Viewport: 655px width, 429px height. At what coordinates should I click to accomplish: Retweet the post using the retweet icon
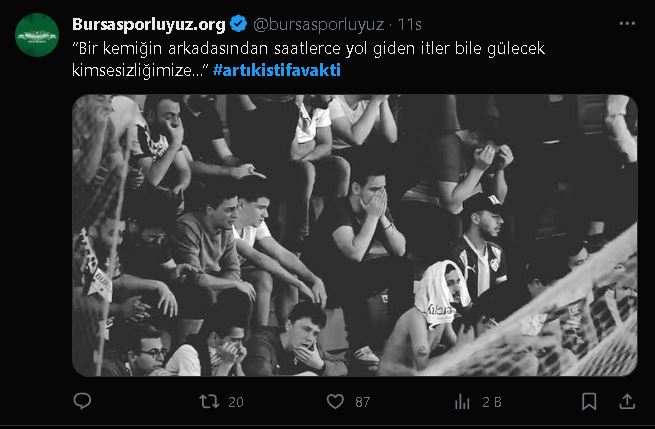pyautogui.click(x=209, y=401)
